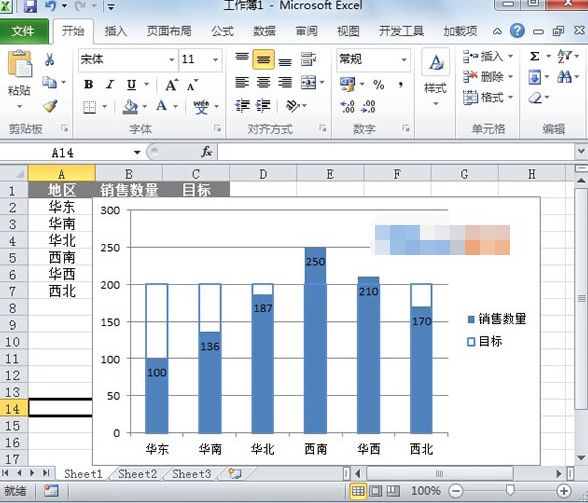Toggle italic formatting
588x503 pixels.
pos(110,85)
